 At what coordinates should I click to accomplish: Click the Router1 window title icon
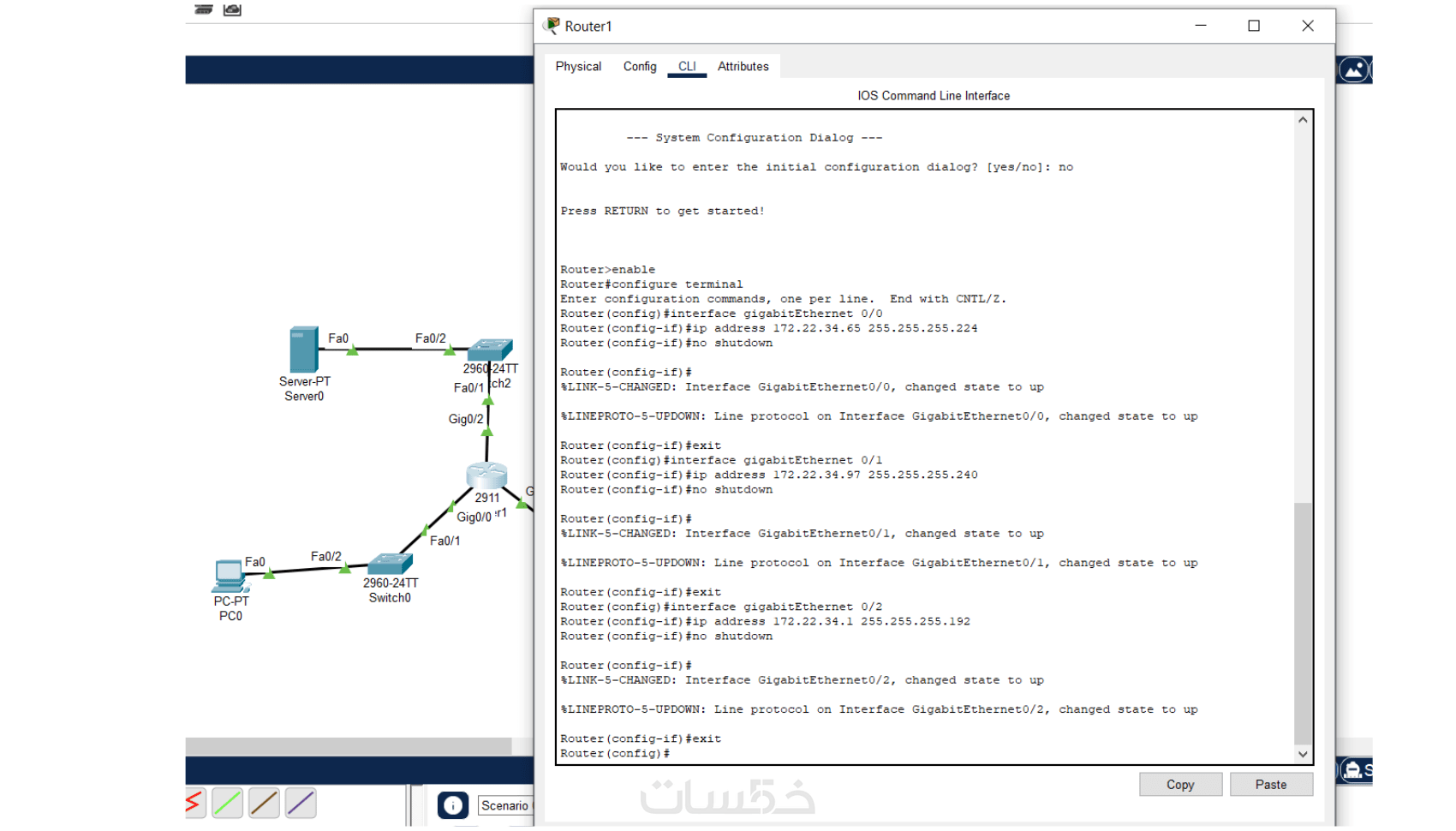coord(552,26)
